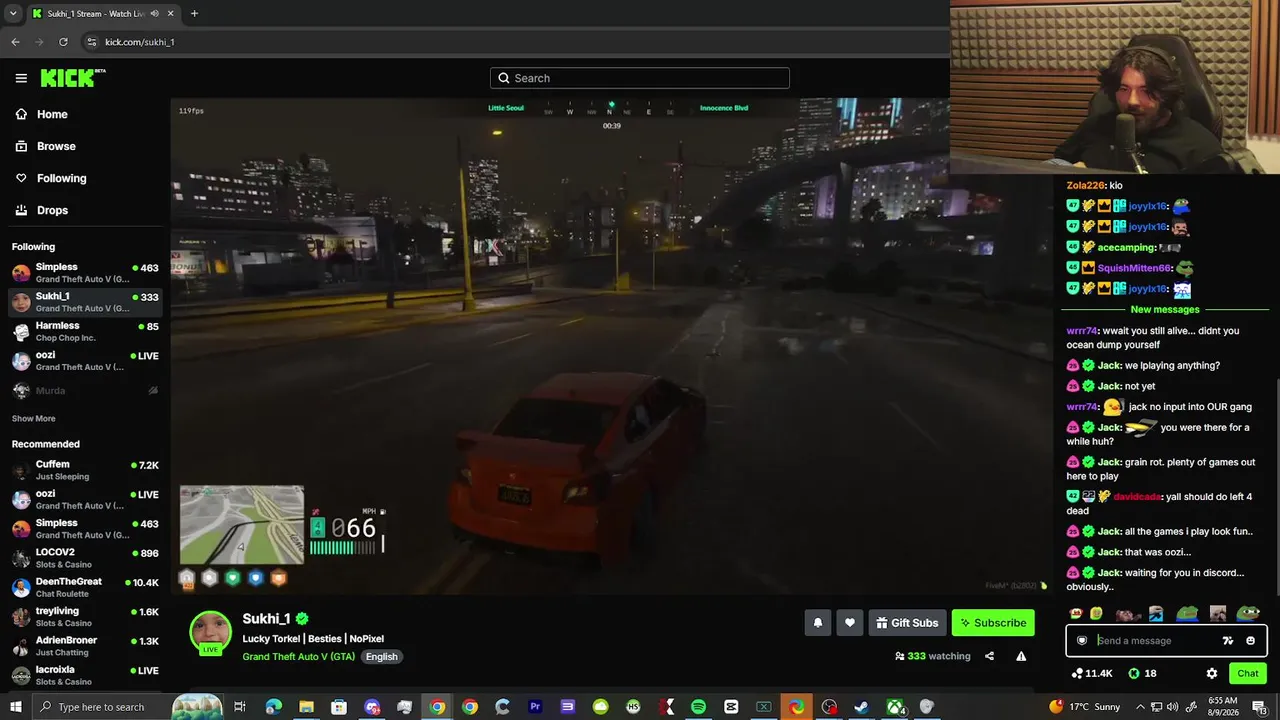Open the Kick hamburger sidebar menu

[21, 78]
